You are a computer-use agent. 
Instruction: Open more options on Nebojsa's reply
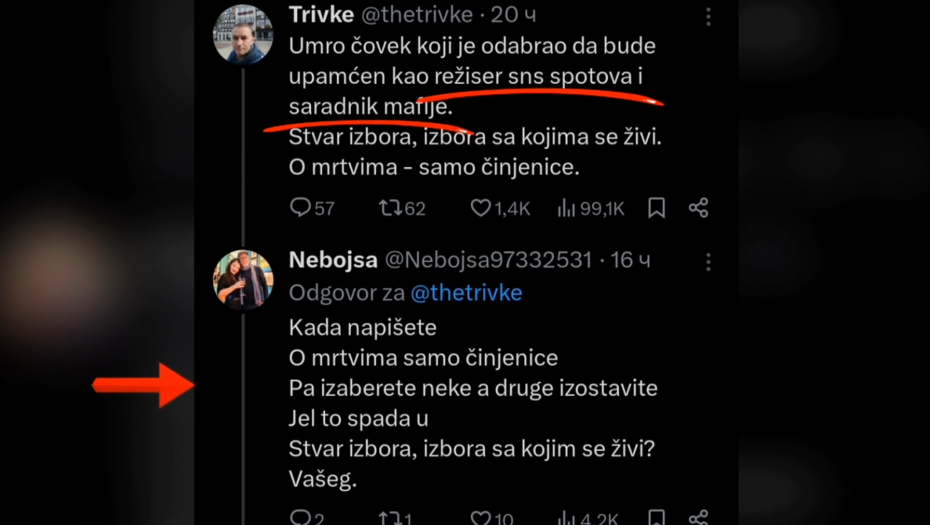point(708,261)
